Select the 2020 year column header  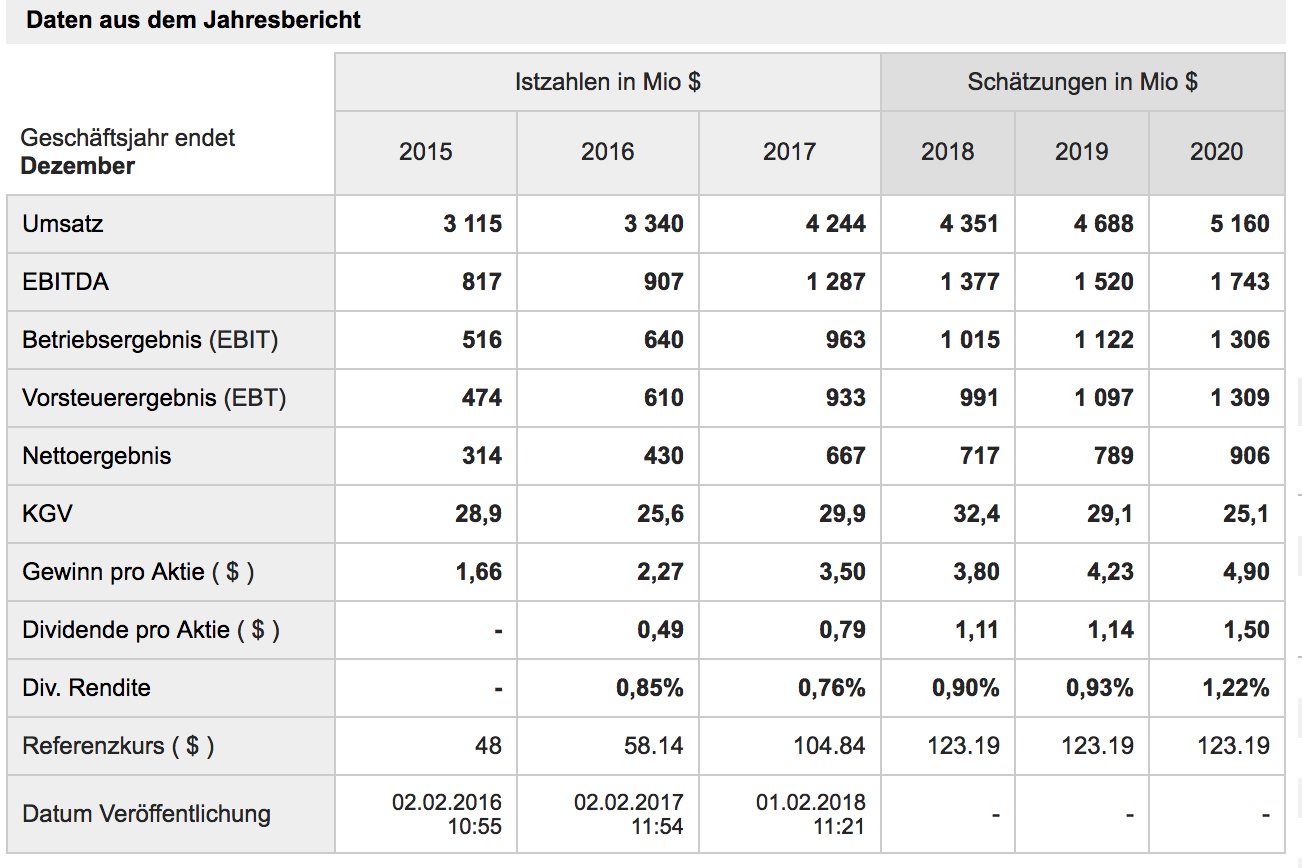(x=1216, y=152)
